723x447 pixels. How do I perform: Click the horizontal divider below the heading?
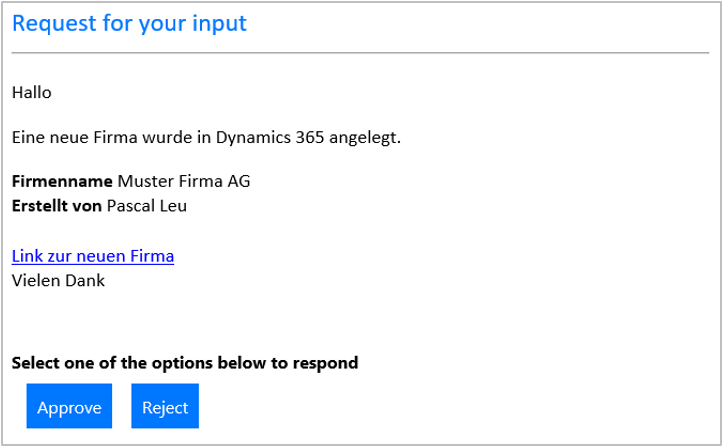pos(360,52)
